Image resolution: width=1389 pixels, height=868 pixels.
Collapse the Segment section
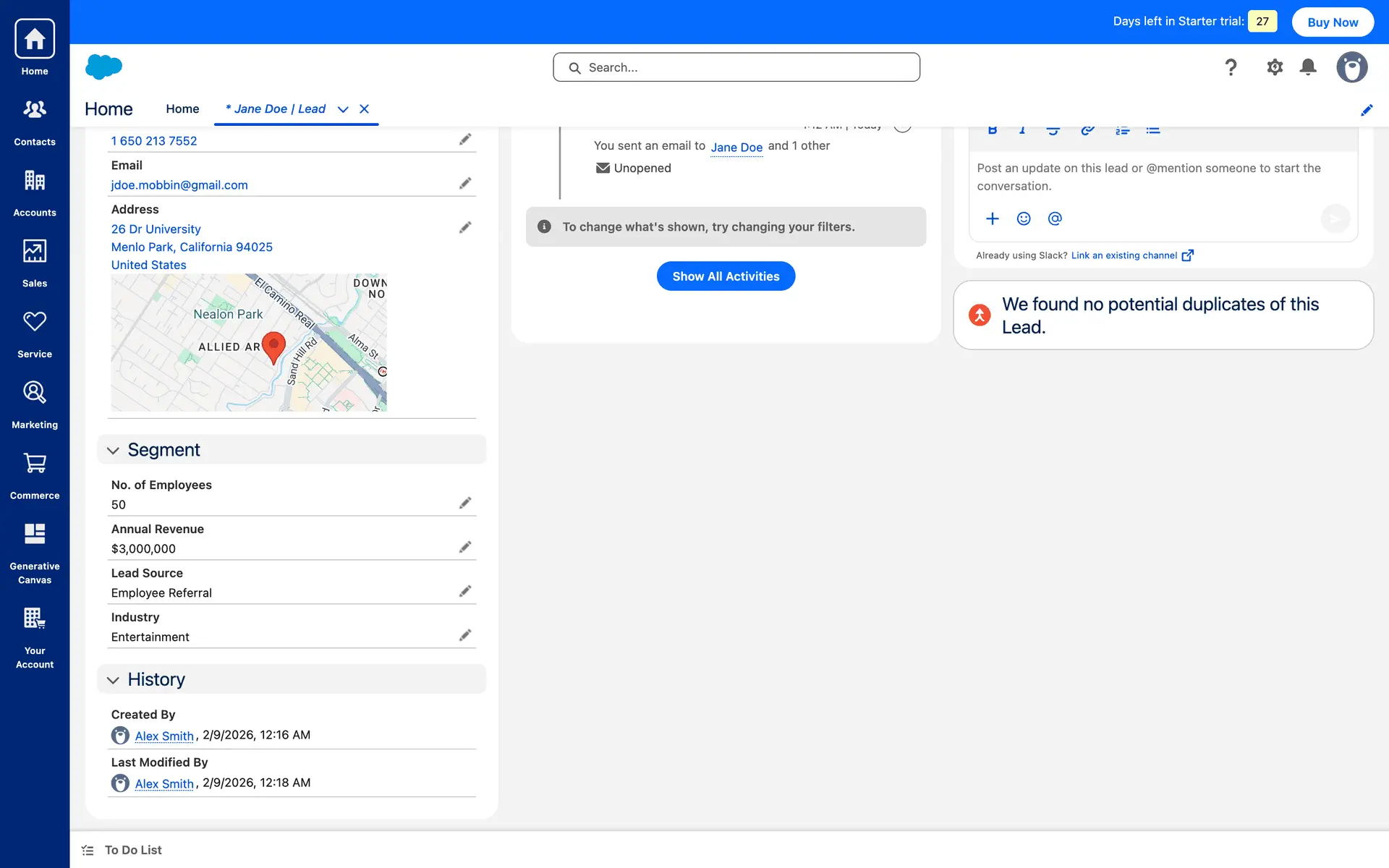pyautogui.click(x=113, y=451)
